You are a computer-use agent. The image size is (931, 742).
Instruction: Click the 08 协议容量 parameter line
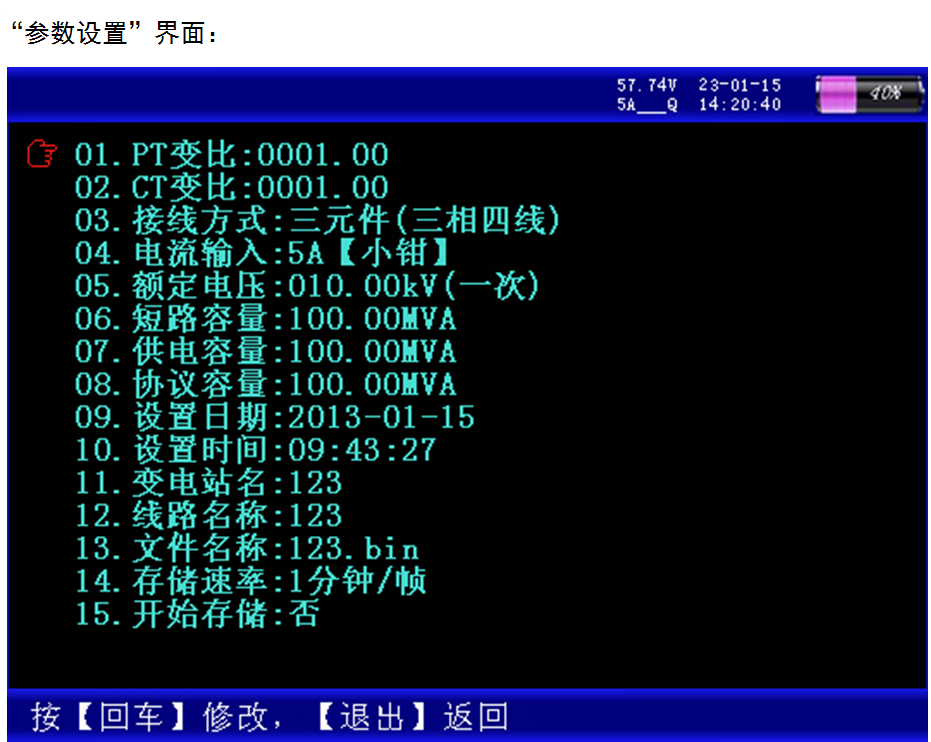265,385
